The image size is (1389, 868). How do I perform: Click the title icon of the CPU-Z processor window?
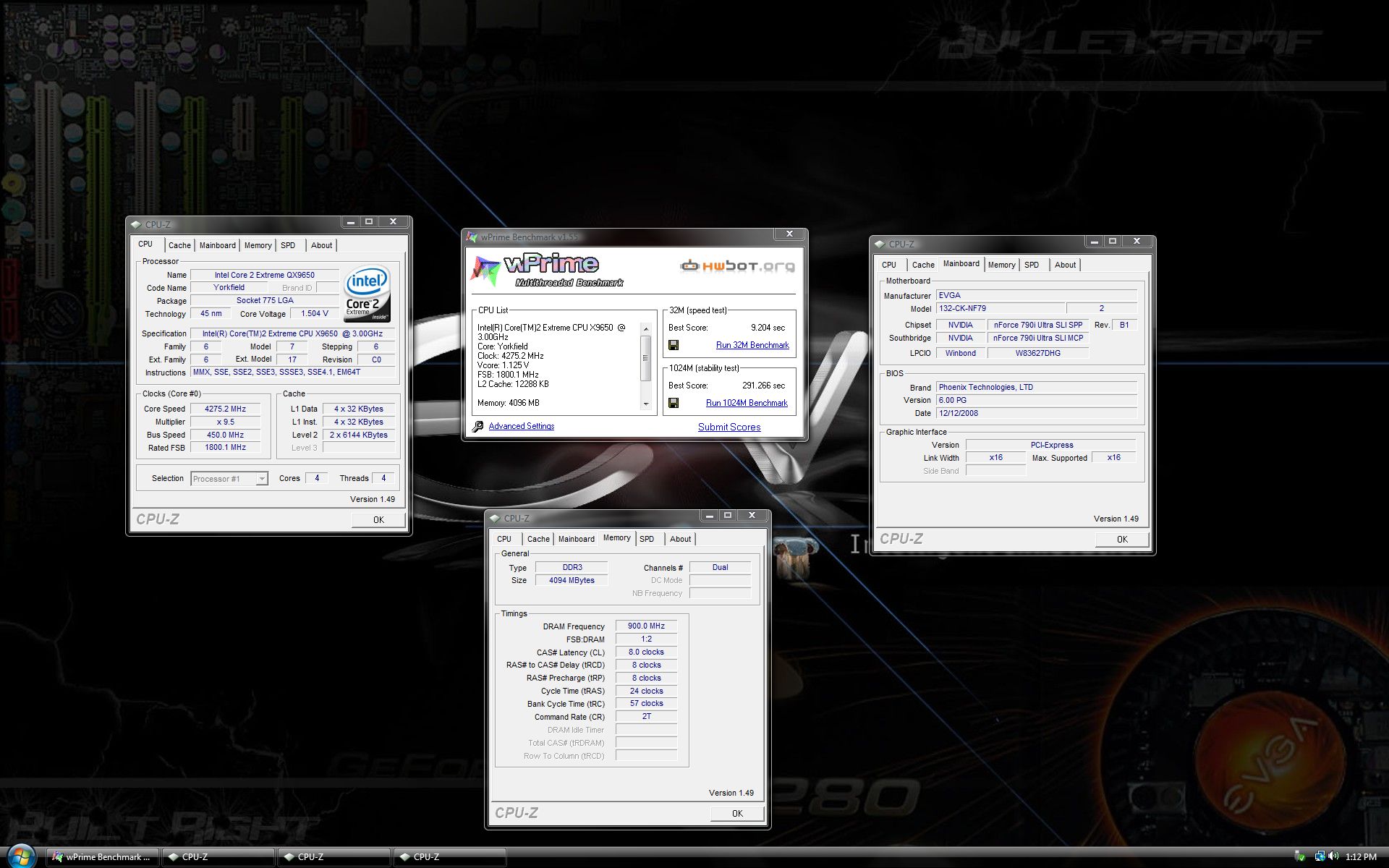click(136, 224)
